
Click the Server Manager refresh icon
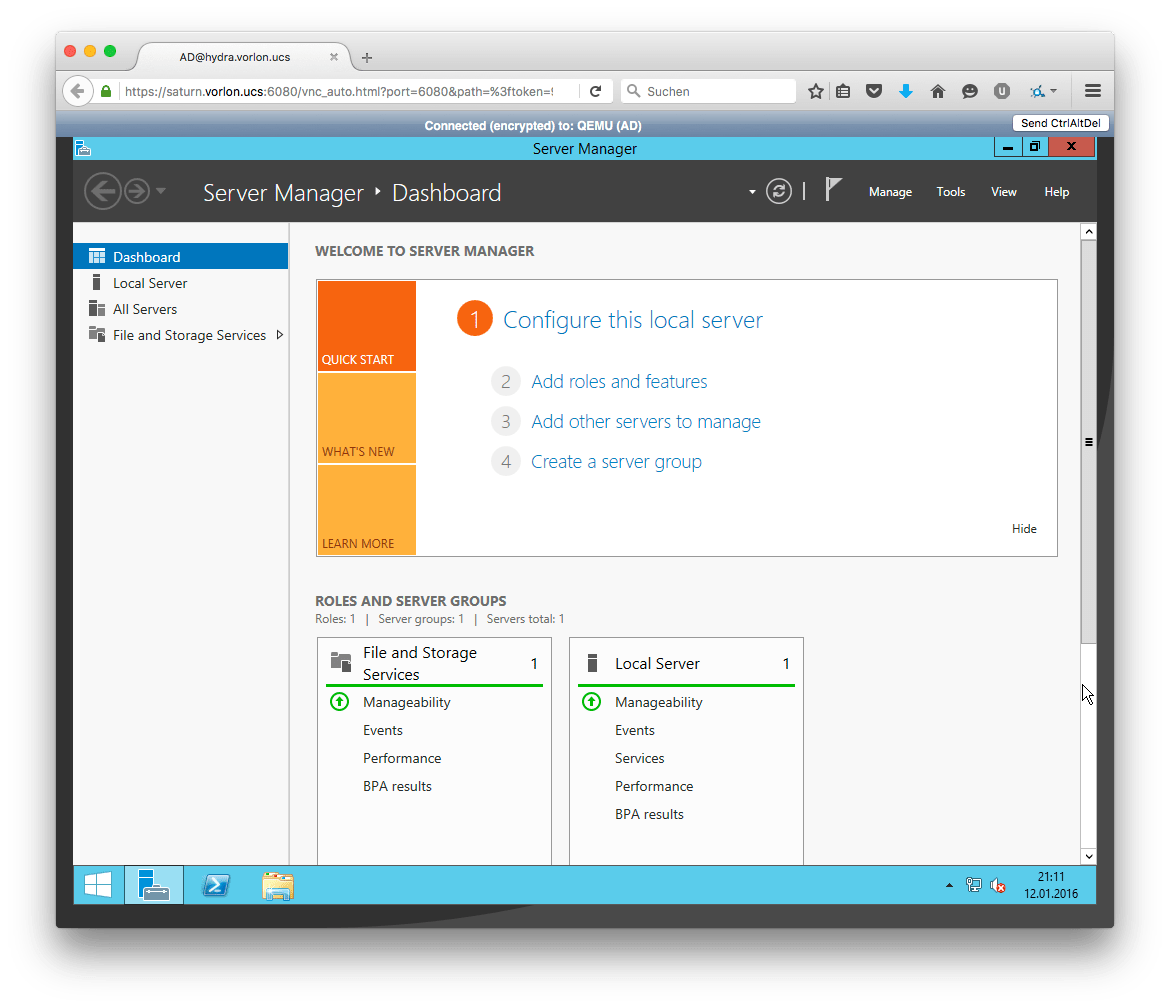click(x=778, y=192)
